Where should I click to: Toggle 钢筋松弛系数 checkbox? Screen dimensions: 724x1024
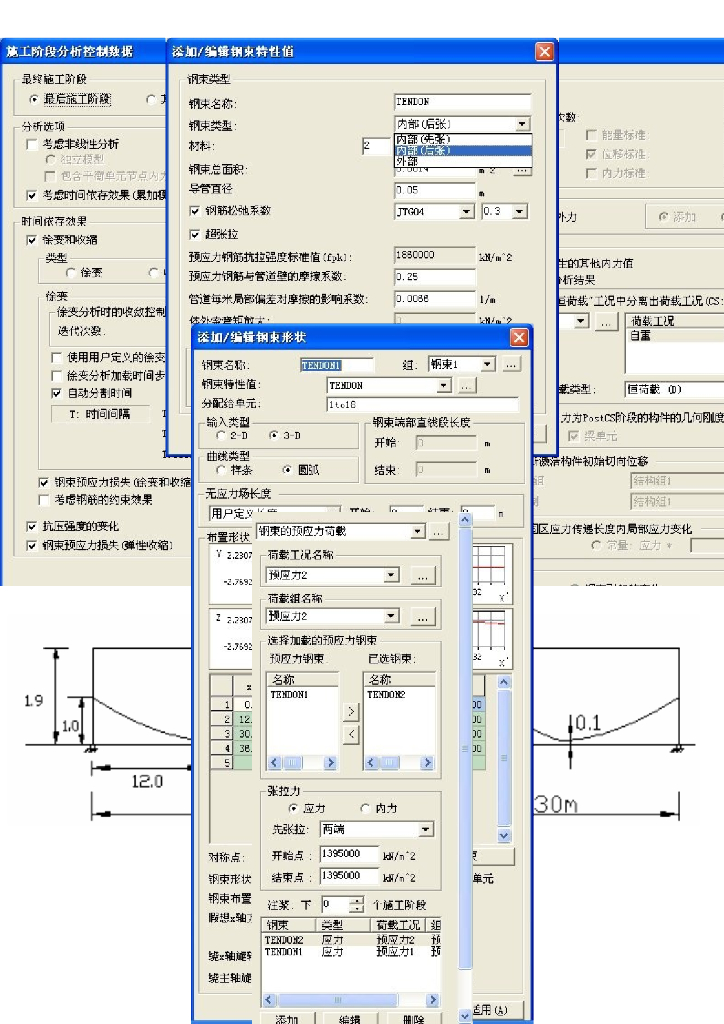point(195,210)
